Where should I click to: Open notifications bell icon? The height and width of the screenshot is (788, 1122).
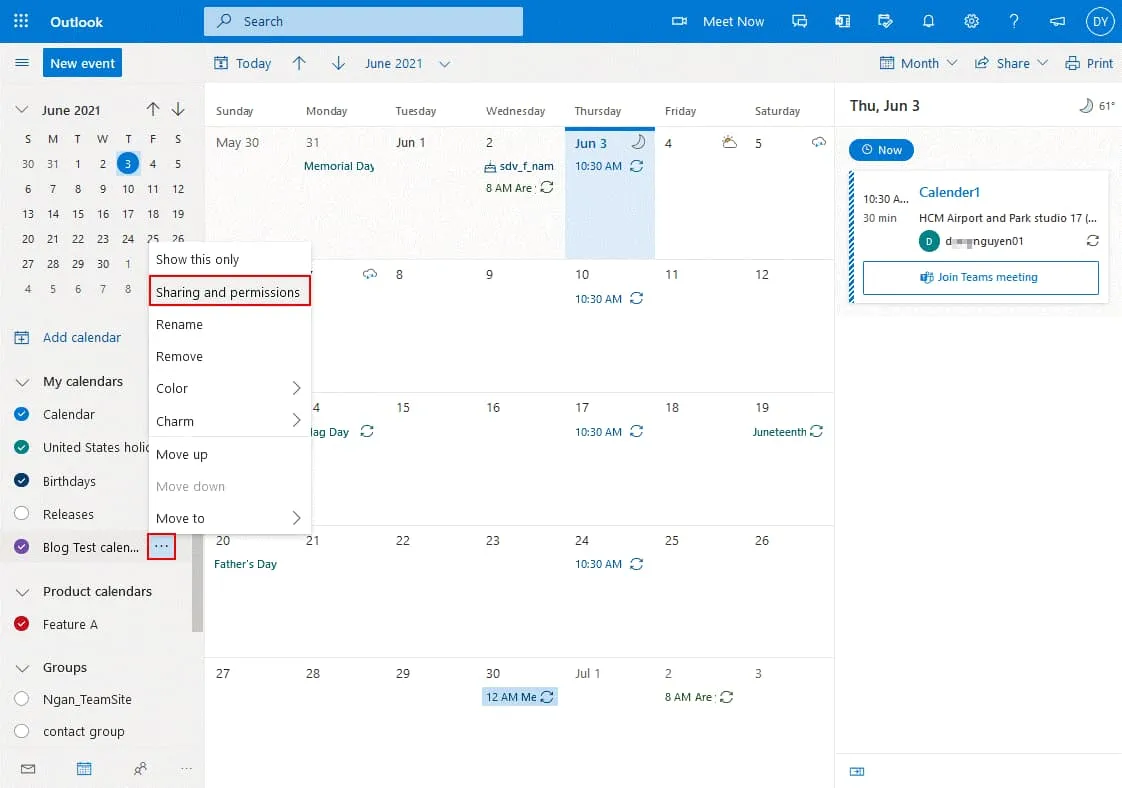coord(928,21)
